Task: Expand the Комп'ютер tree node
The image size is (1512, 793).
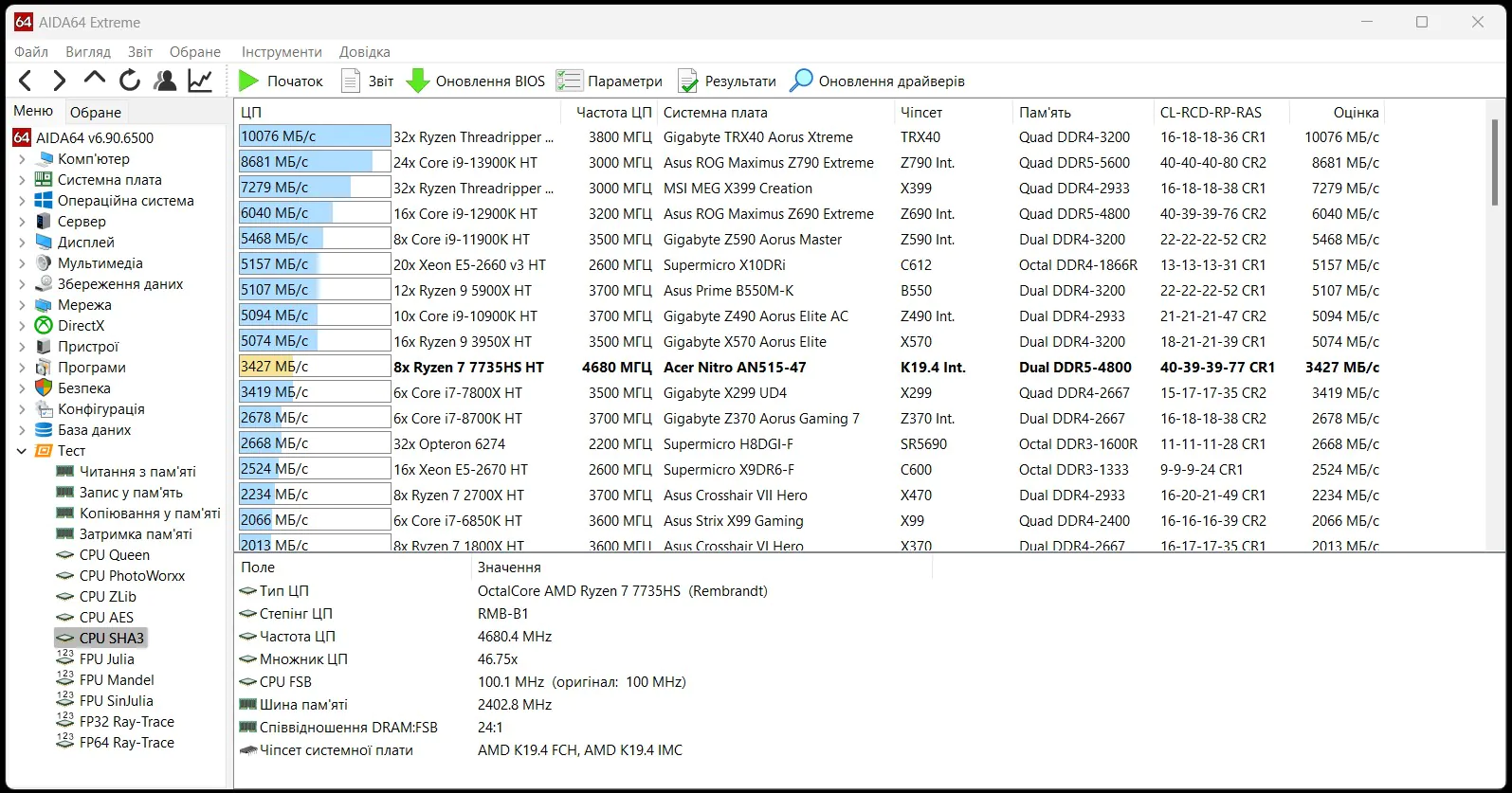Action: tap(22, 159)
